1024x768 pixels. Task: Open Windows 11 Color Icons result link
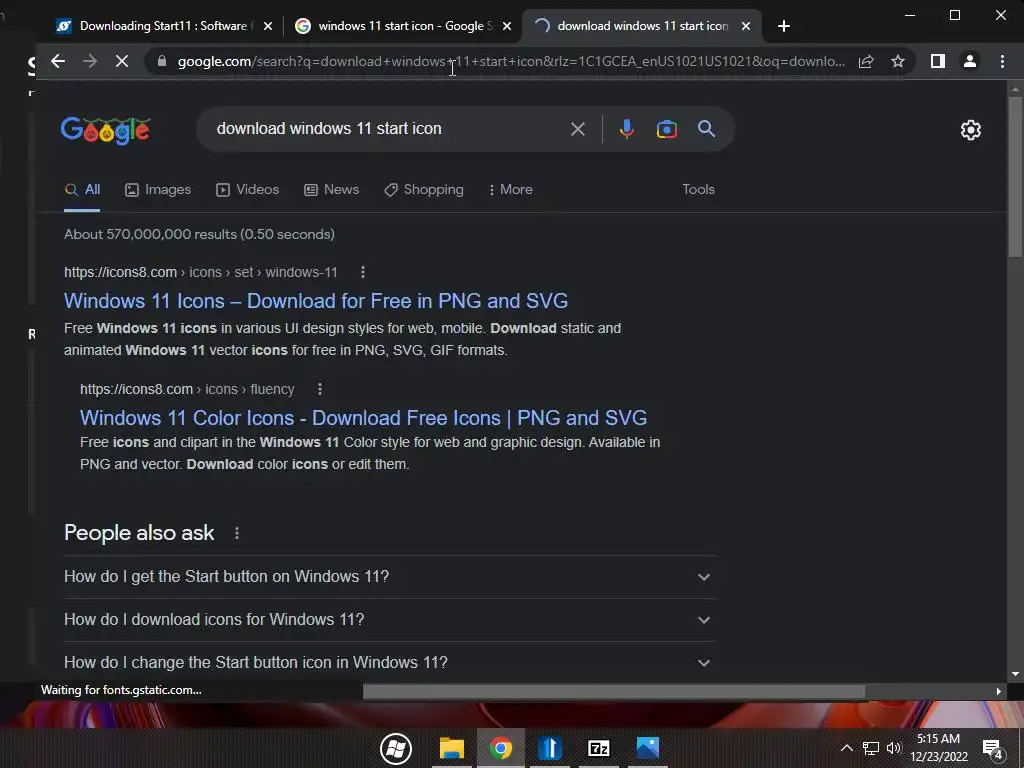pyautogui.click(x=364, y=418)
